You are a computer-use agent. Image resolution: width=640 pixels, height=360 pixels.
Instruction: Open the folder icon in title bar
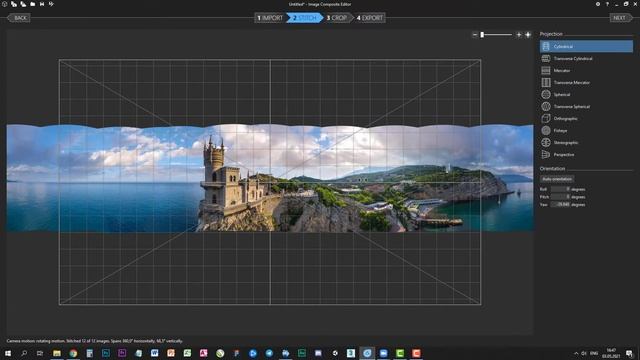click(32, 4)
